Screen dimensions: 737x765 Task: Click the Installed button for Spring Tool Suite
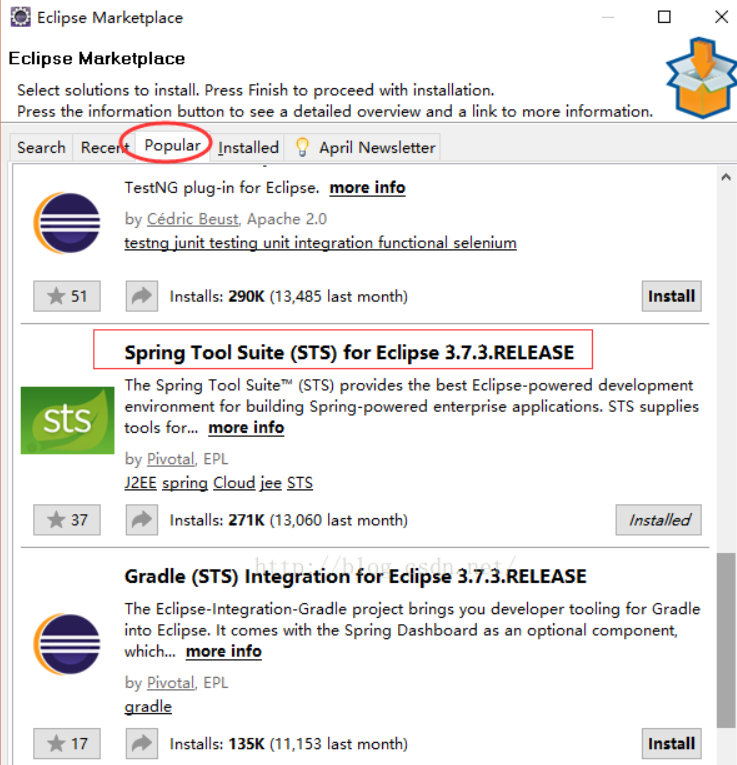pyautogui.click(x=658, y=520)
